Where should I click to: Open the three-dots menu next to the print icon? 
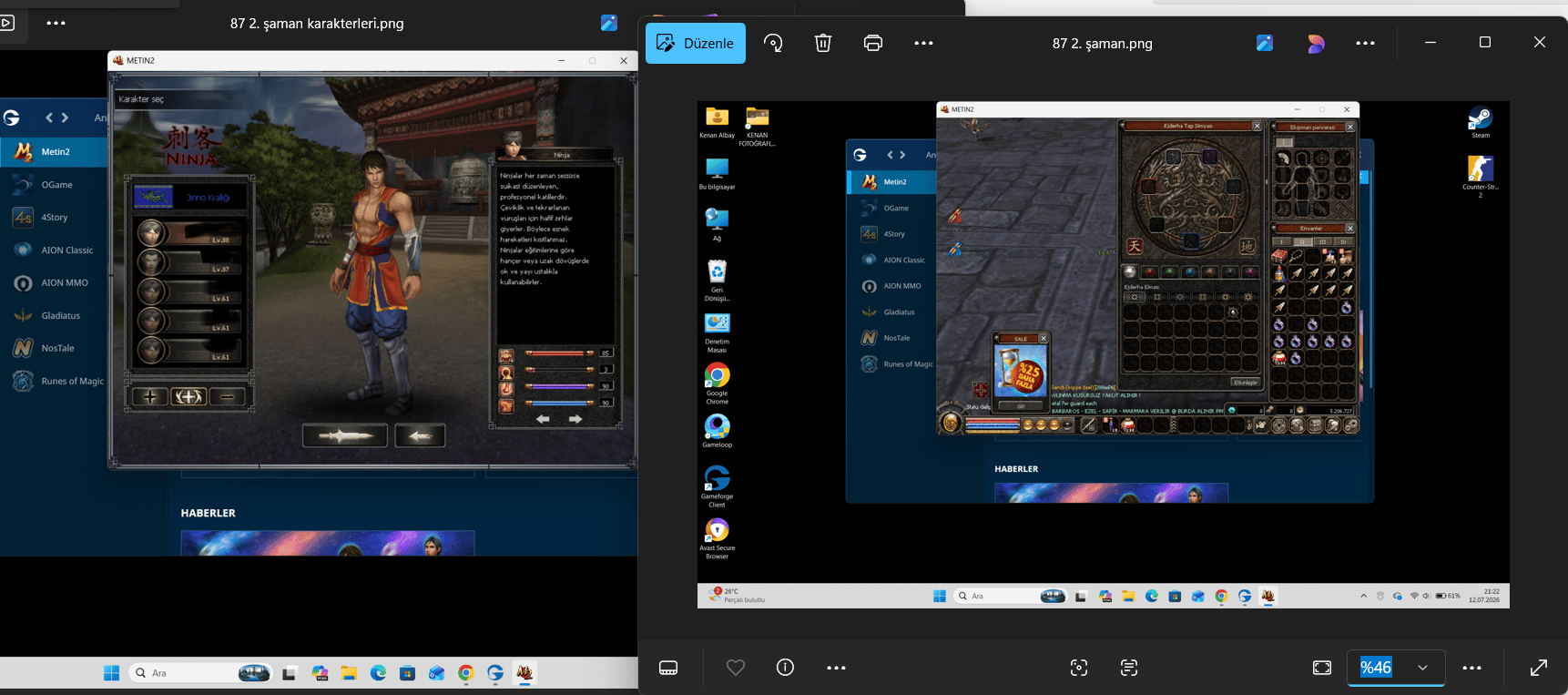[x=923, y=43]
